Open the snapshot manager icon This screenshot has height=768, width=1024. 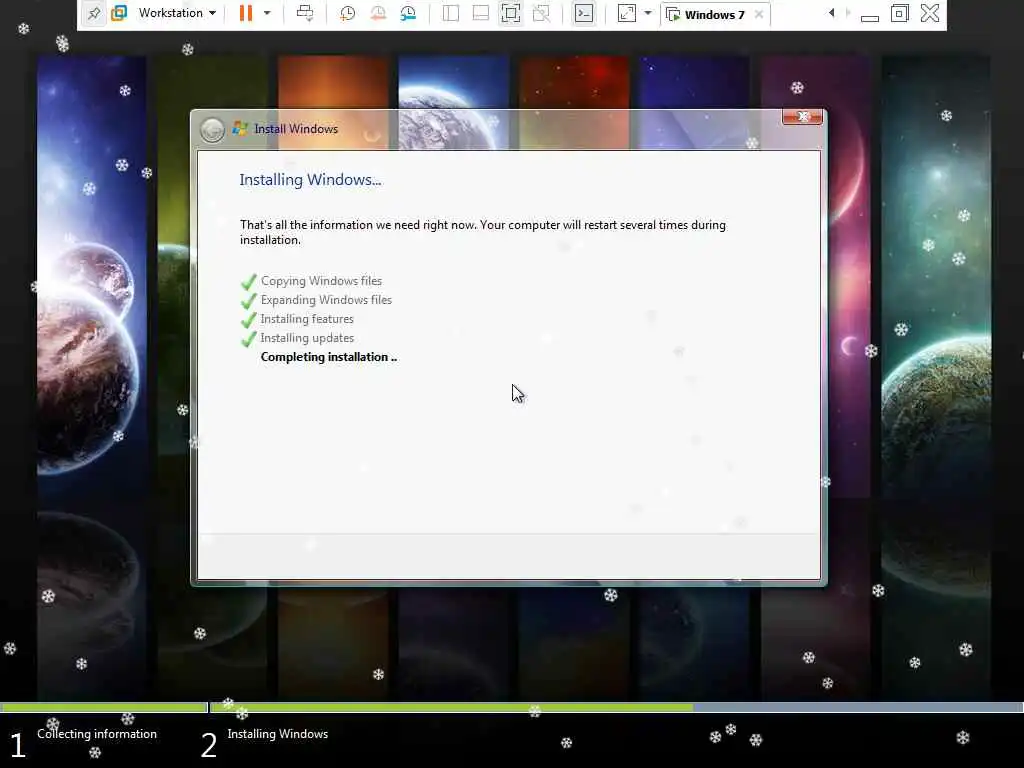coord(408,13)
